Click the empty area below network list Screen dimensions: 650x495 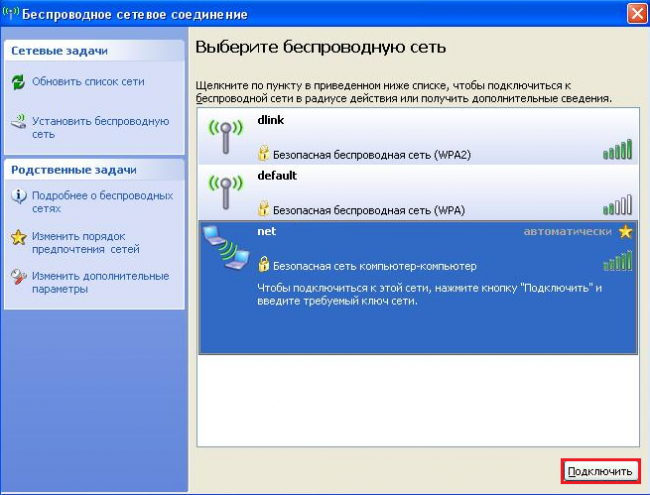[417, 400]
